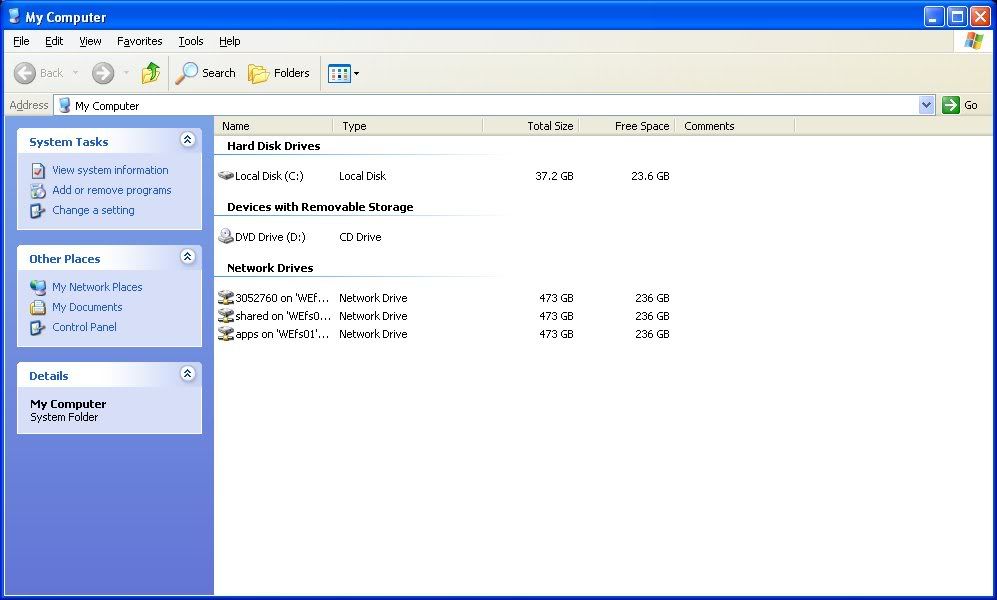Click the Up folder toolbar icon
Screen dimensions: 997x600
[x=151, y=73]
